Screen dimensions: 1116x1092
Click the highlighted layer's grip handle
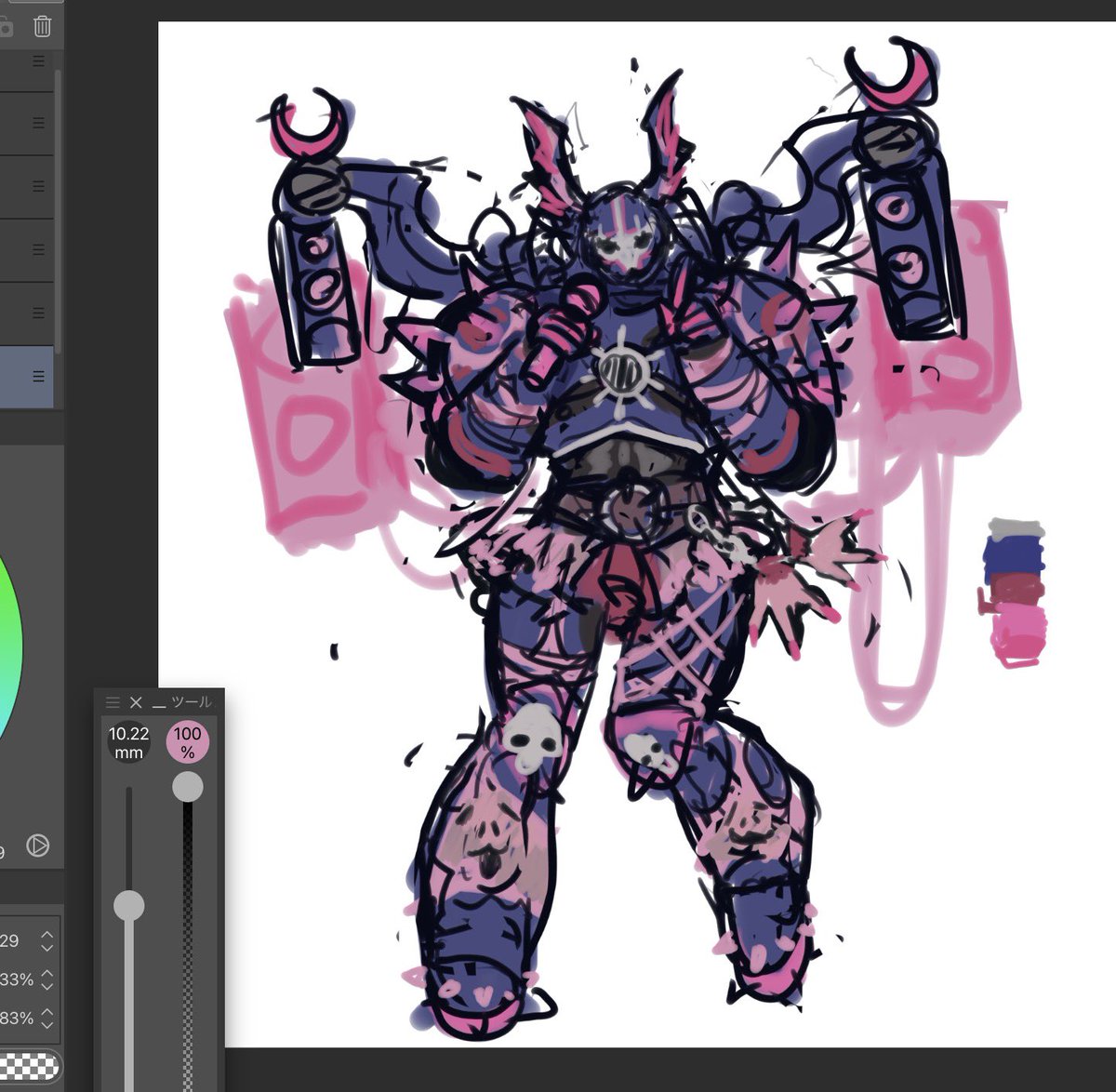(x=38, y=377)
